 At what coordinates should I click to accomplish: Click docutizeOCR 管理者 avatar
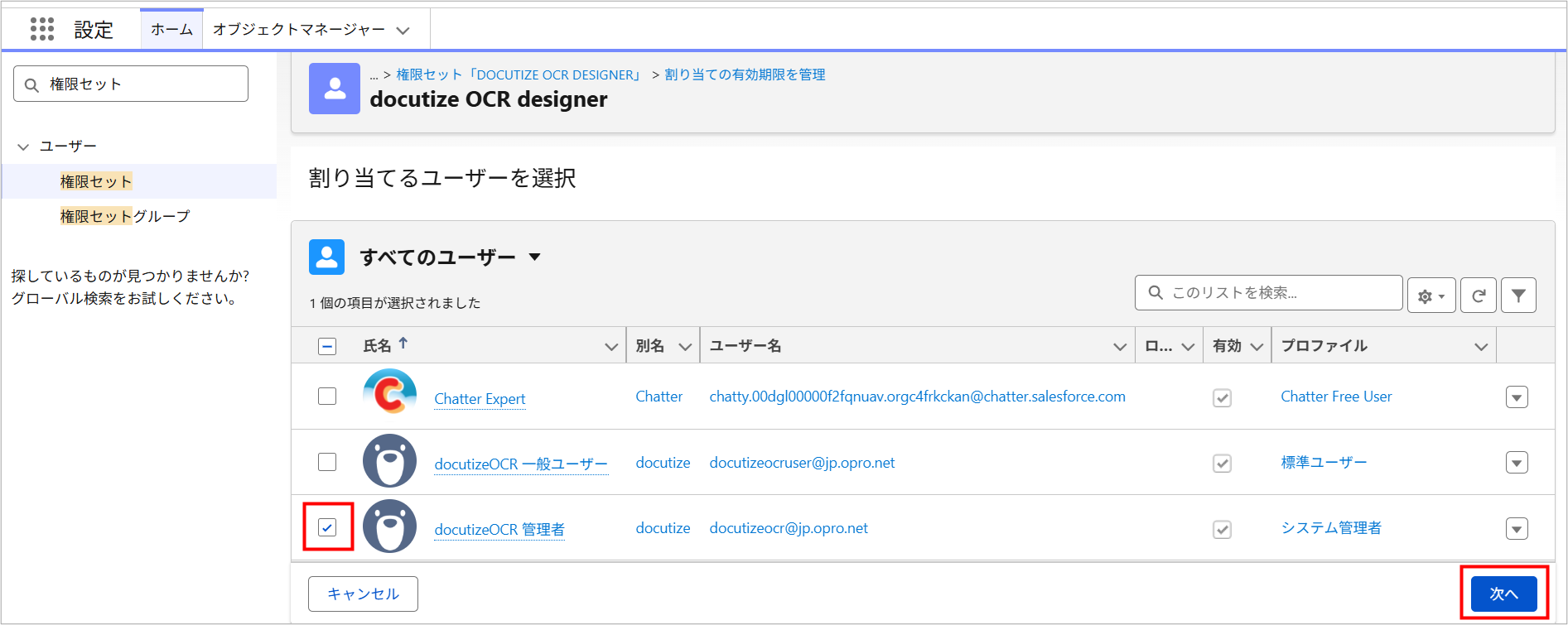click(389, 526)
